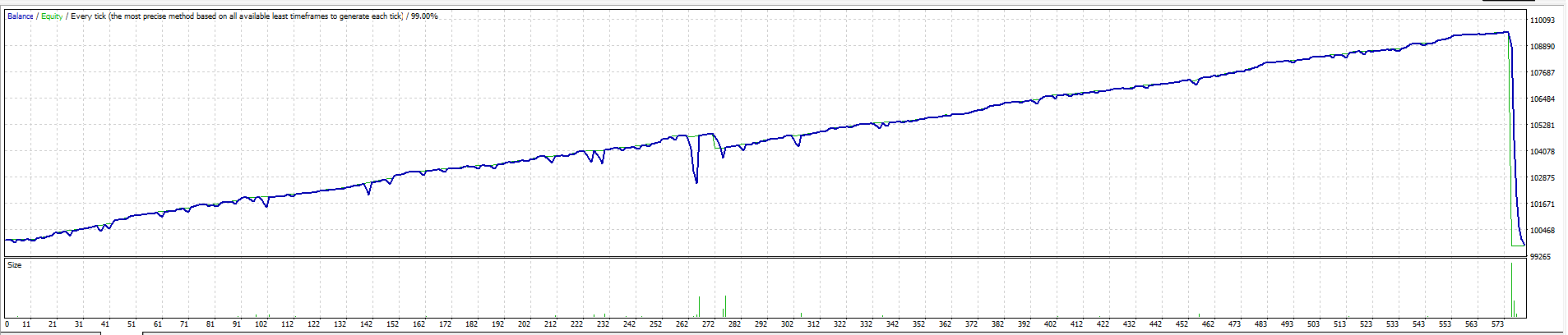
Task: Click the 107687 y-axis value
Action: coord(1542,73)
